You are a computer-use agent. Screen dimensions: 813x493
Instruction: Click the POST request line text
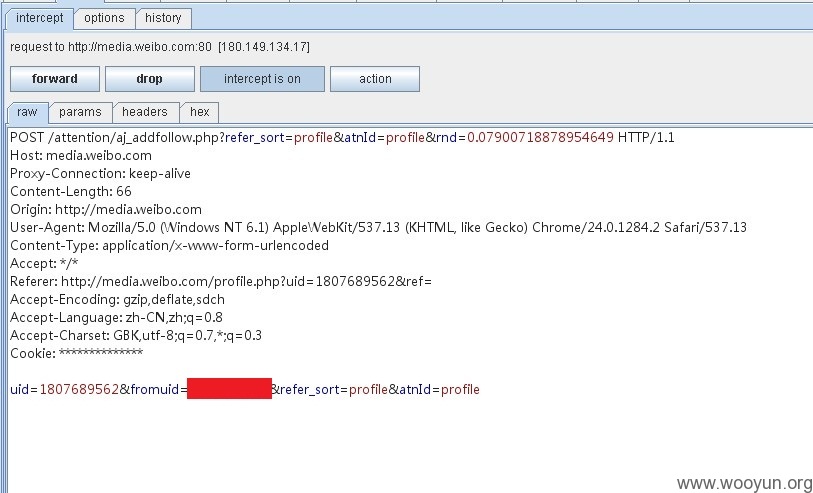tap(342, 137)
